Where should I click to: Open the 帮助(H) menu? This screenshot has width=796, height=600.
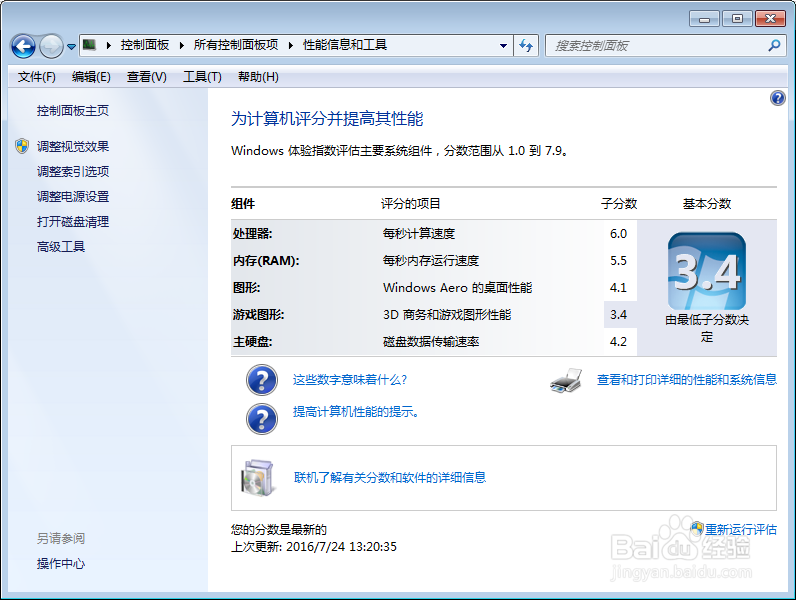[258, 77]
